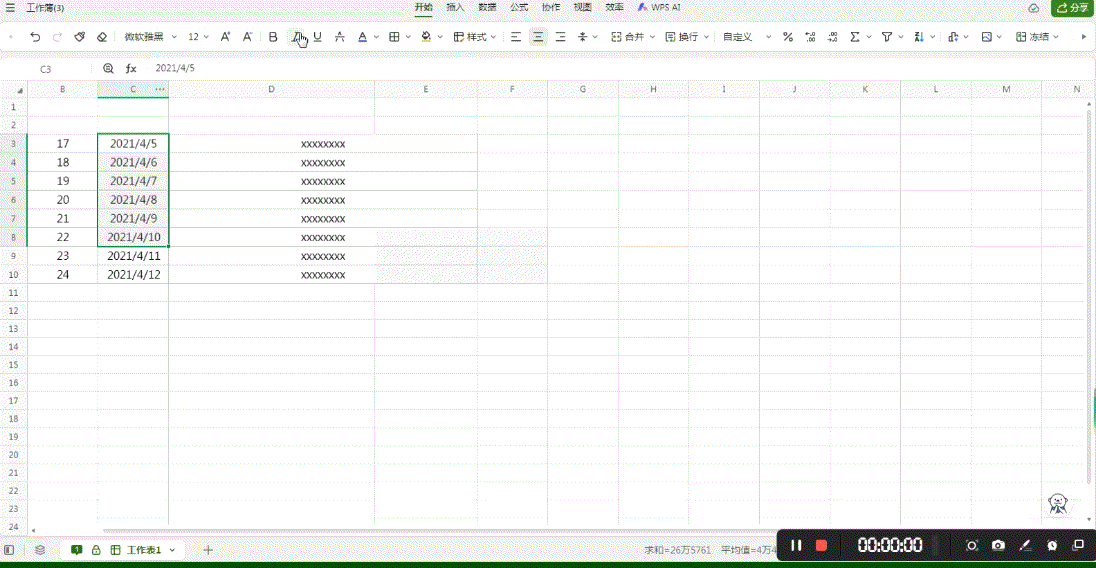
Task: Open WPS AI assistant
Action: pyautogui.click(x=659, y=8)
